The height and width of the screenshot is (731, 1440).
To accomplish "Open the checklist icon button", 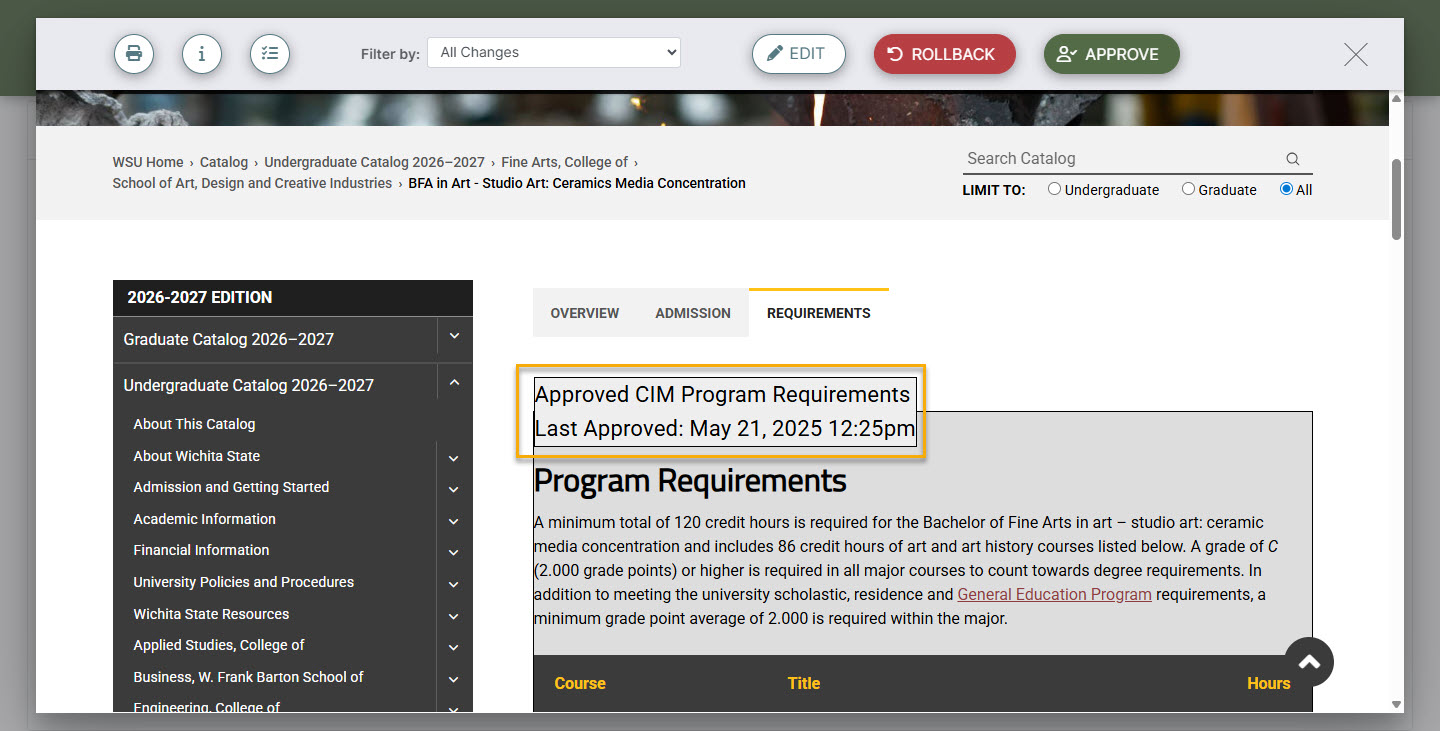I will pos(270,54).
